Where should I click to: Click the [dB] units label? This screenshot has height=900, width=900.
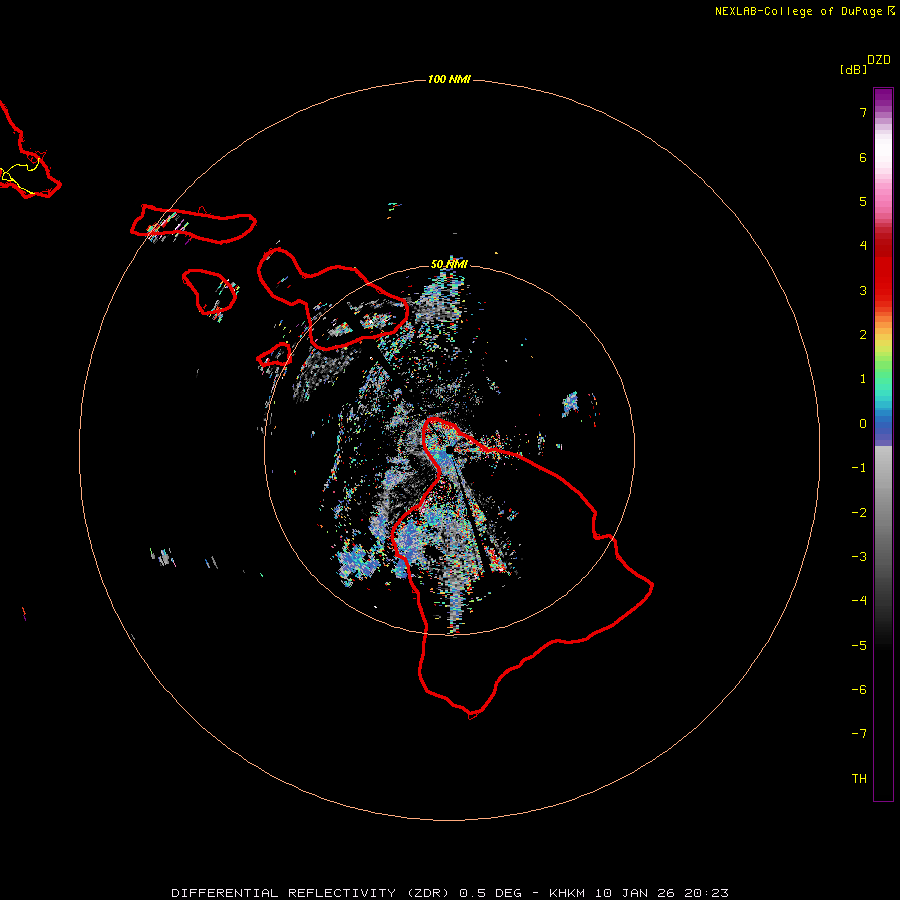tap(853, 69)
